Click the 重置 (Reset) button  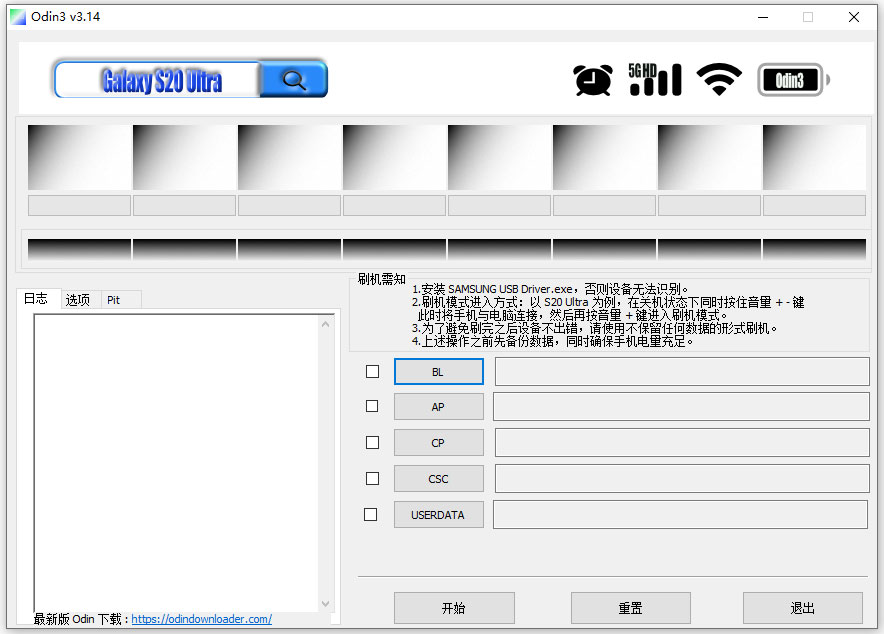[x=631, y=608]
